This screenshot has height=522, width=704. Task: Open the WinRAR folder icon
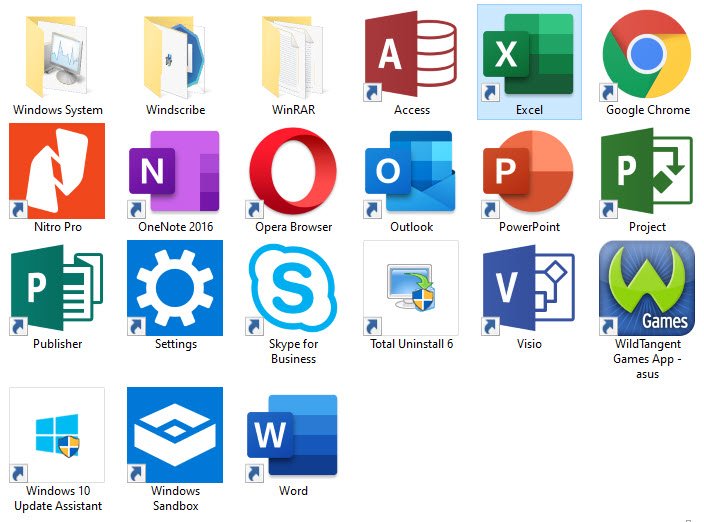point(293,56)
